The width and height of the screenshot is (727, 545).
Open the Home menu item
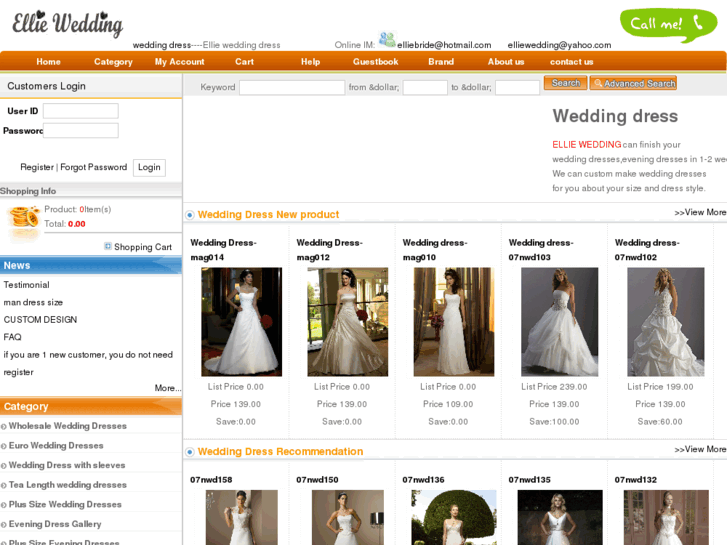pos(48,62)
